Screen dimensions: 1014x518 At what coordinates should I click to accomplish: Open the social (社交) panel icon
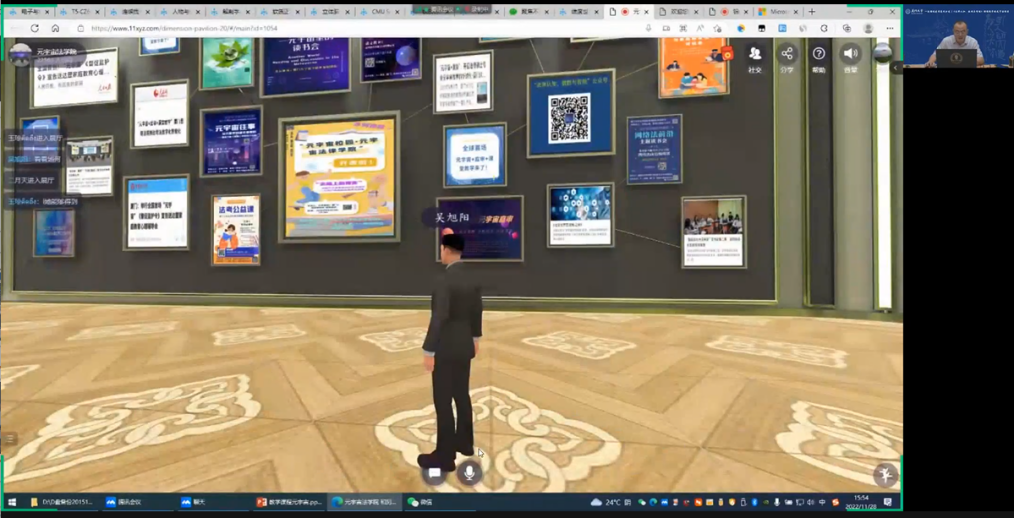755,56
